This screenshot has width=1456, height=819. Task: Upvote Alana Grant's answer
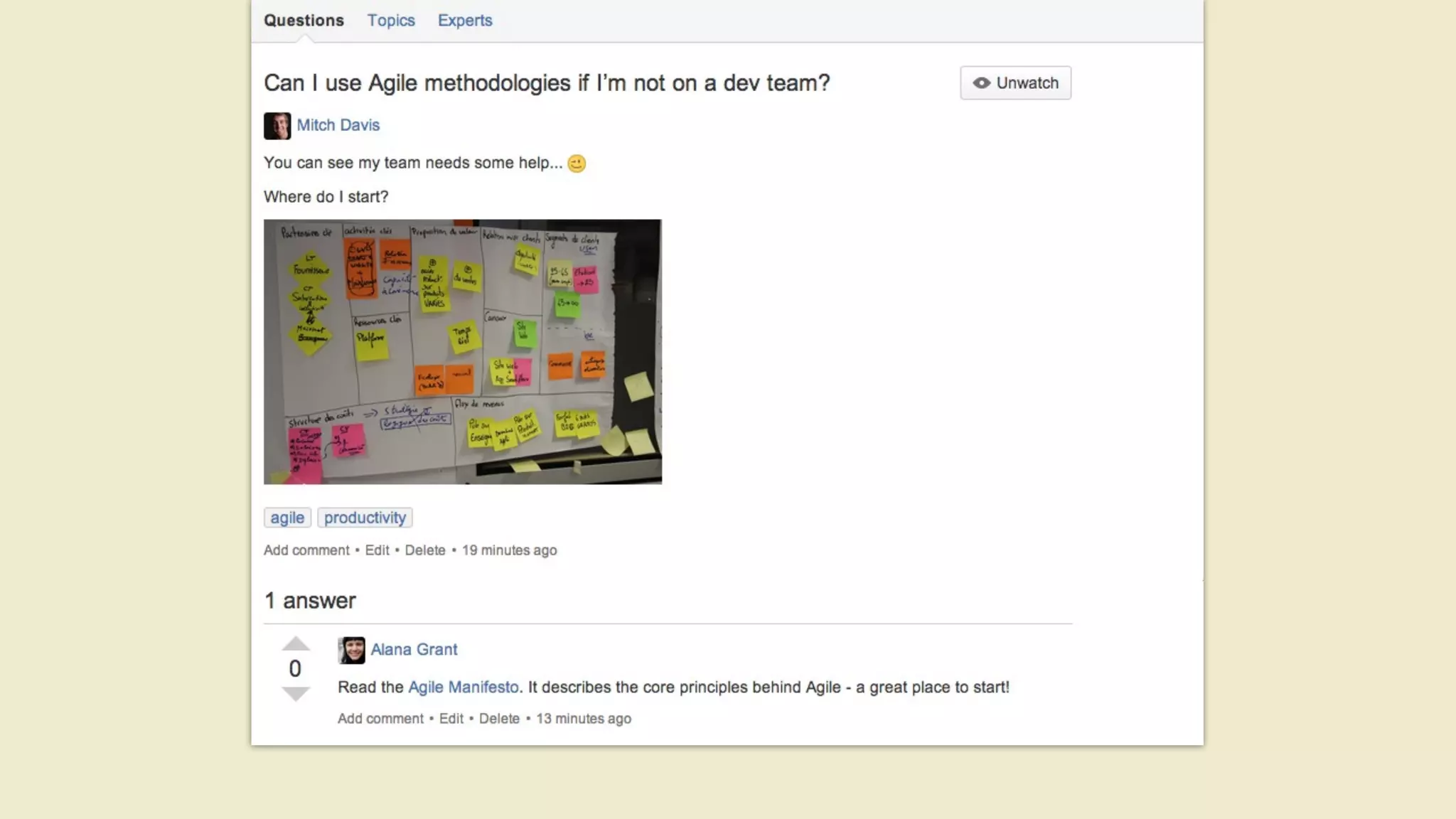(295, 644)
